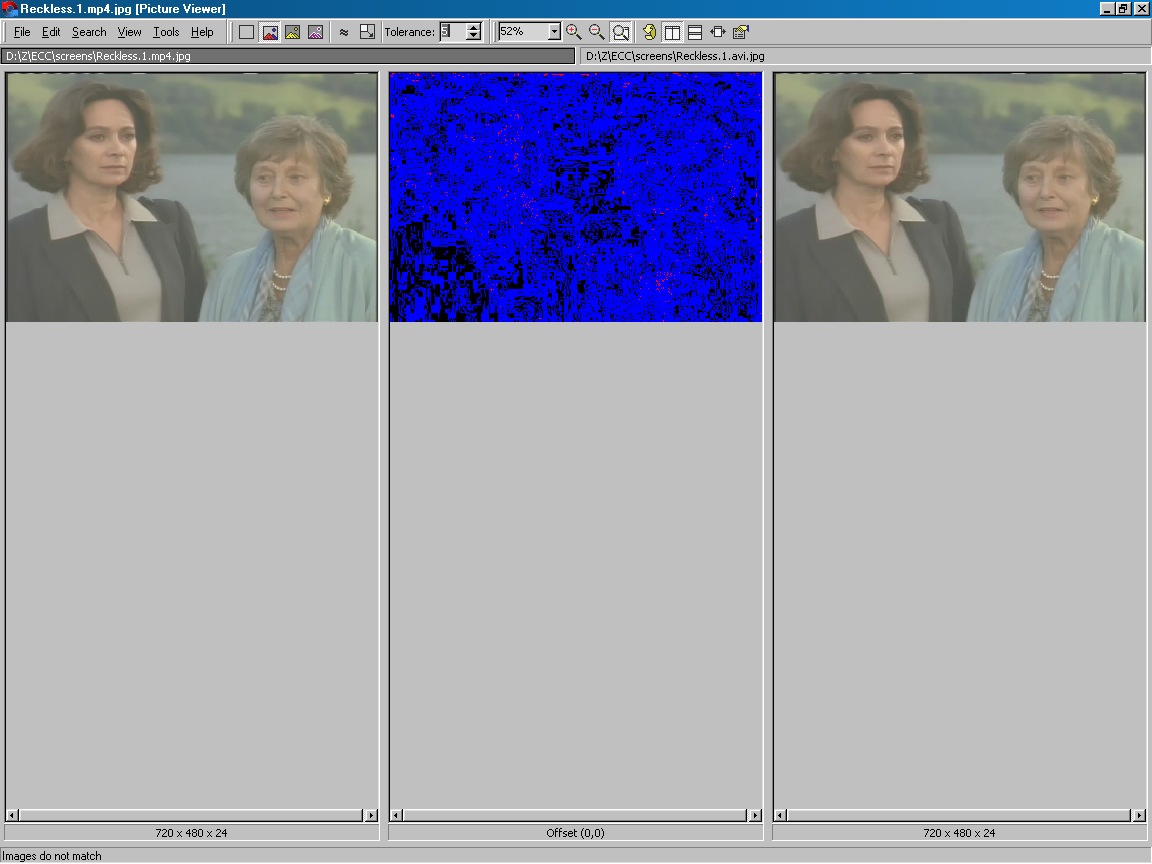Click the right image of two women

[960, 197]
